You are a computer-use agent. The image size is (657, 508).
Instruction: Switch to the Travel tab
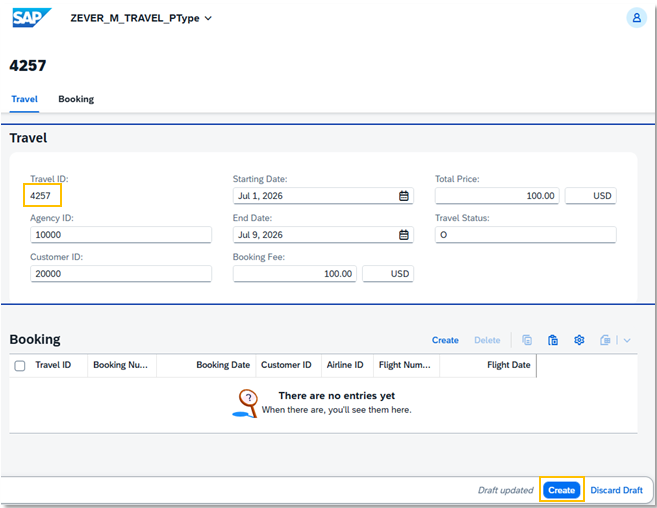click(x=24, y=99)
